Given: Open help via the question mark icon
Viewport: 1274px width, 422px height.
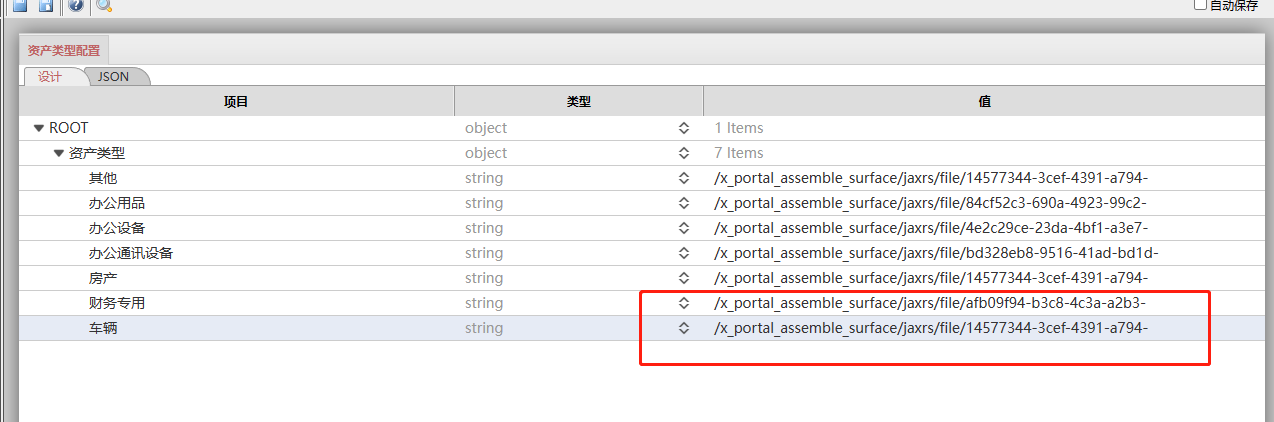Looking at the screenshot, I should 76,5.
